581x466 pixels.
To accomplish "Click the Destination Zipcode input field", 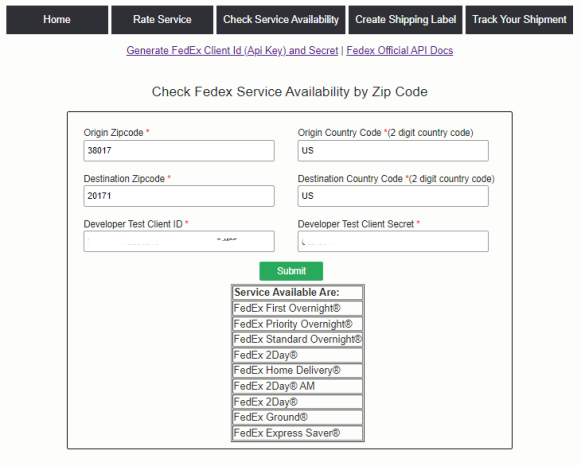I will click(x=179, y=196).
